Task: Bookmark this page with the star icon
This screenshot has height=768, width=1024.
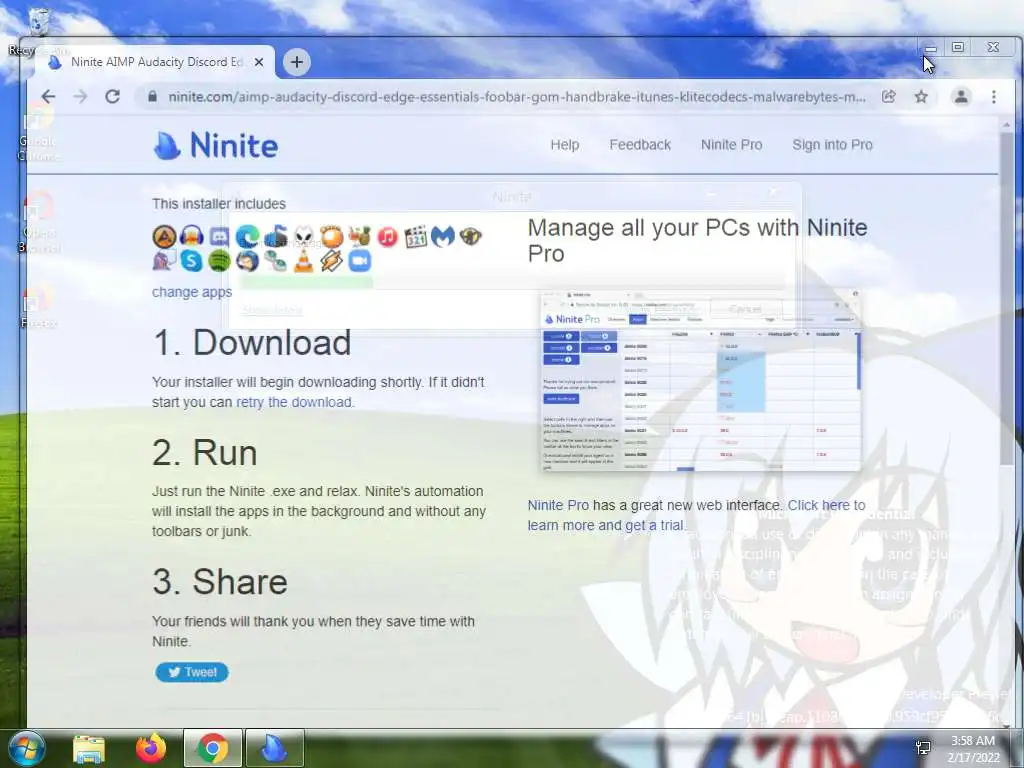Action: 921,97
